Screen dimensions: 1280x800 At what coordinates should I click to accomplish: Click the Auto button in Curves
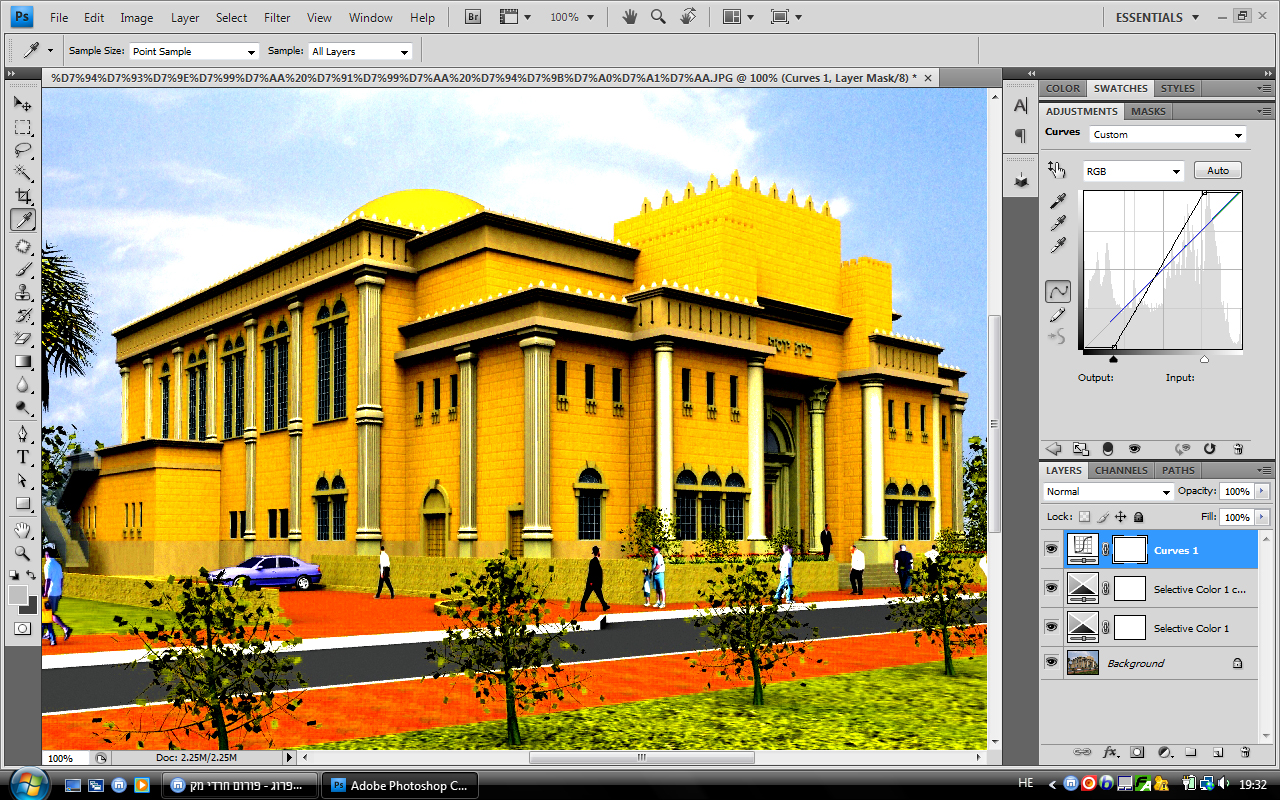(1217, 170)
